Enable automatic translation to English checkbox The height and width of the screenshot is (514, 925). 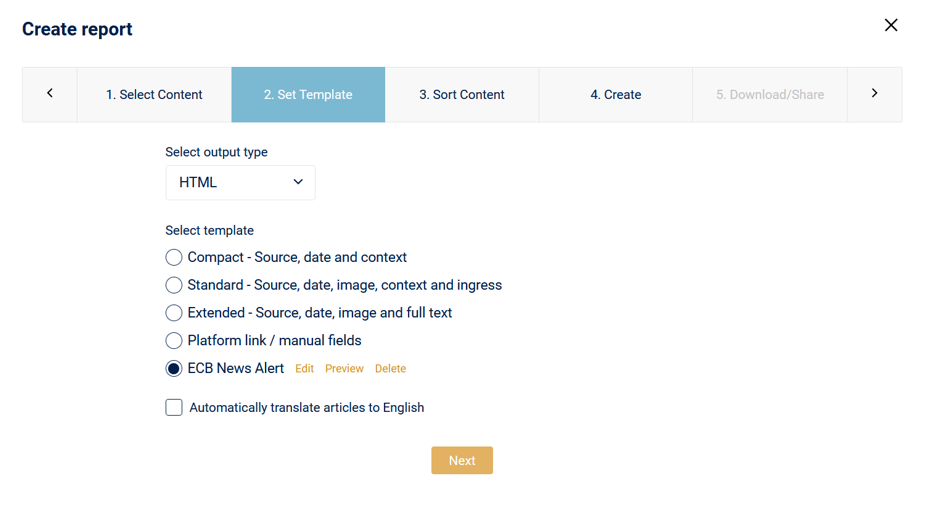point(173,408)
